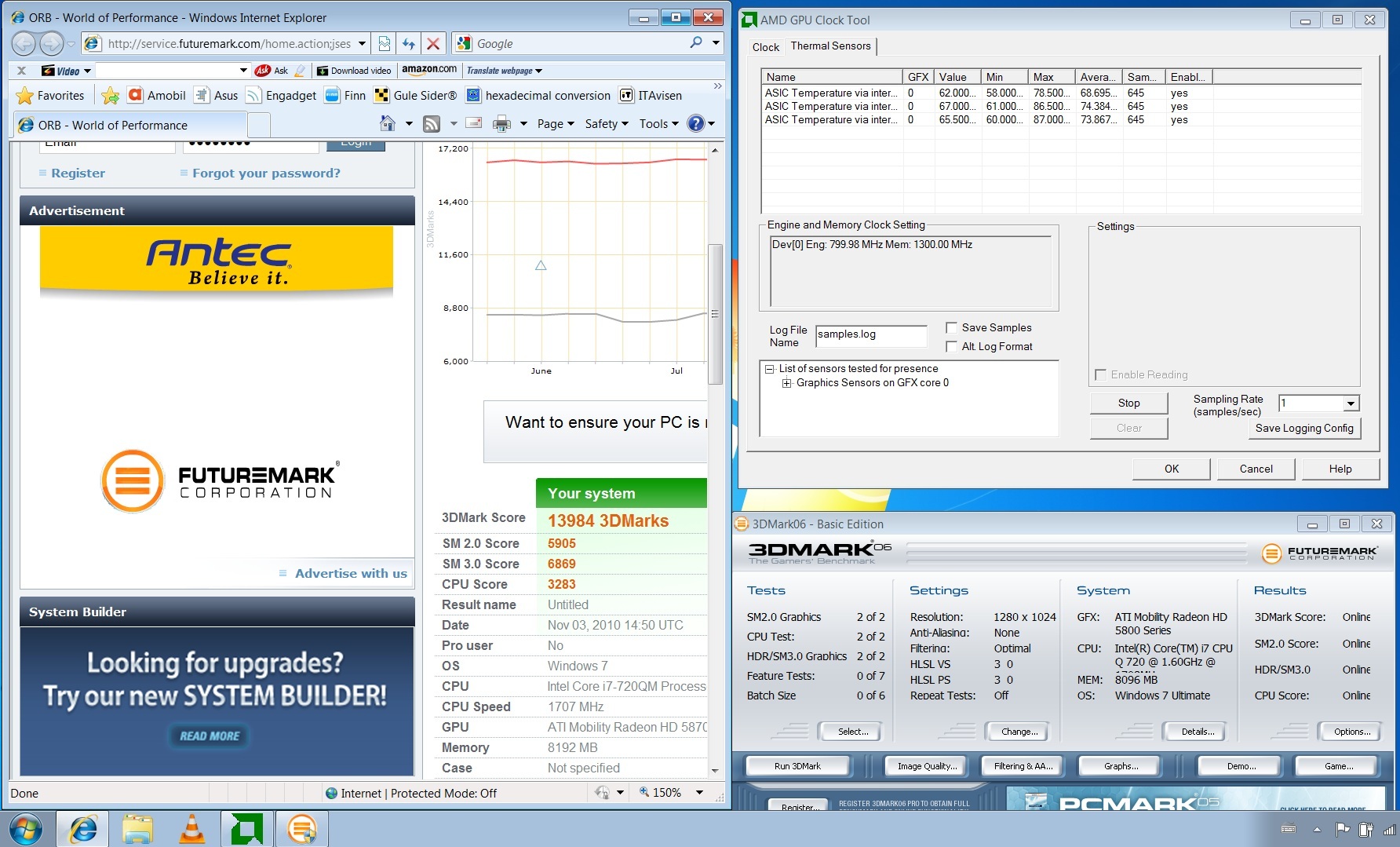Viewport: 1400px width, 847px height.
Task: Click the READ MORE System Builder button
Action: [210, 736]
